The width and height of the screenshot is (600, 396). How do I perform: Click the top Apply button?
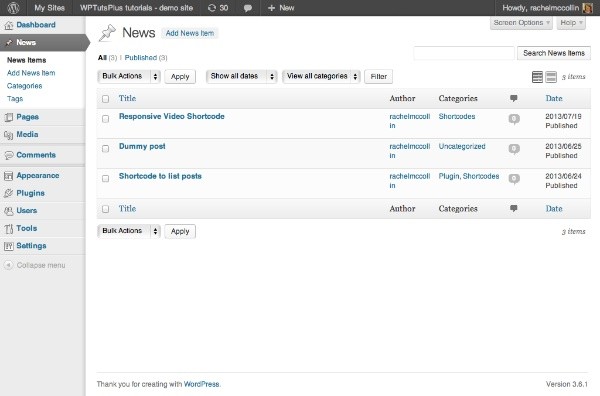[x=180, y=77]
